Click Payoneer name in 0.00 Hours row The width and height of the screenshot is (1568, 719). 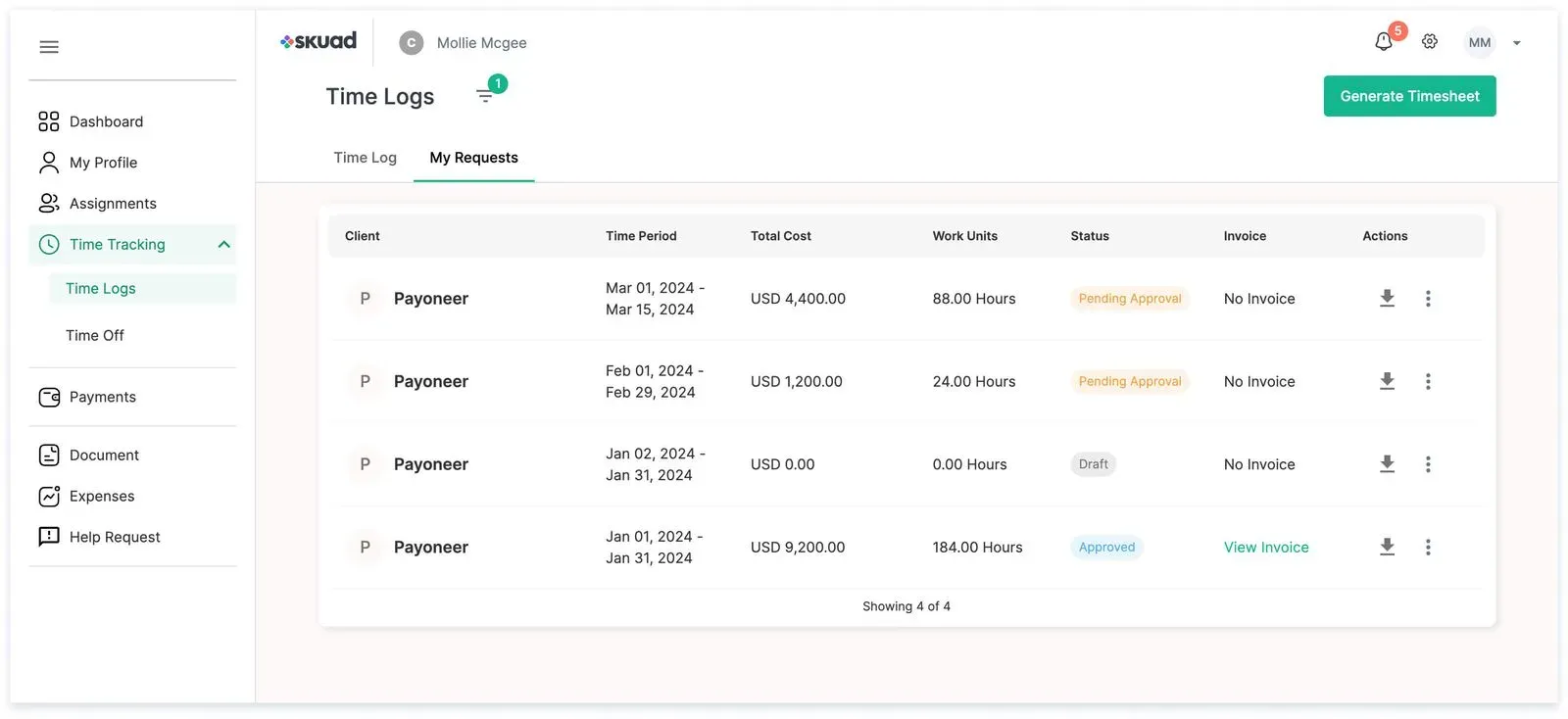coord(431,464)
